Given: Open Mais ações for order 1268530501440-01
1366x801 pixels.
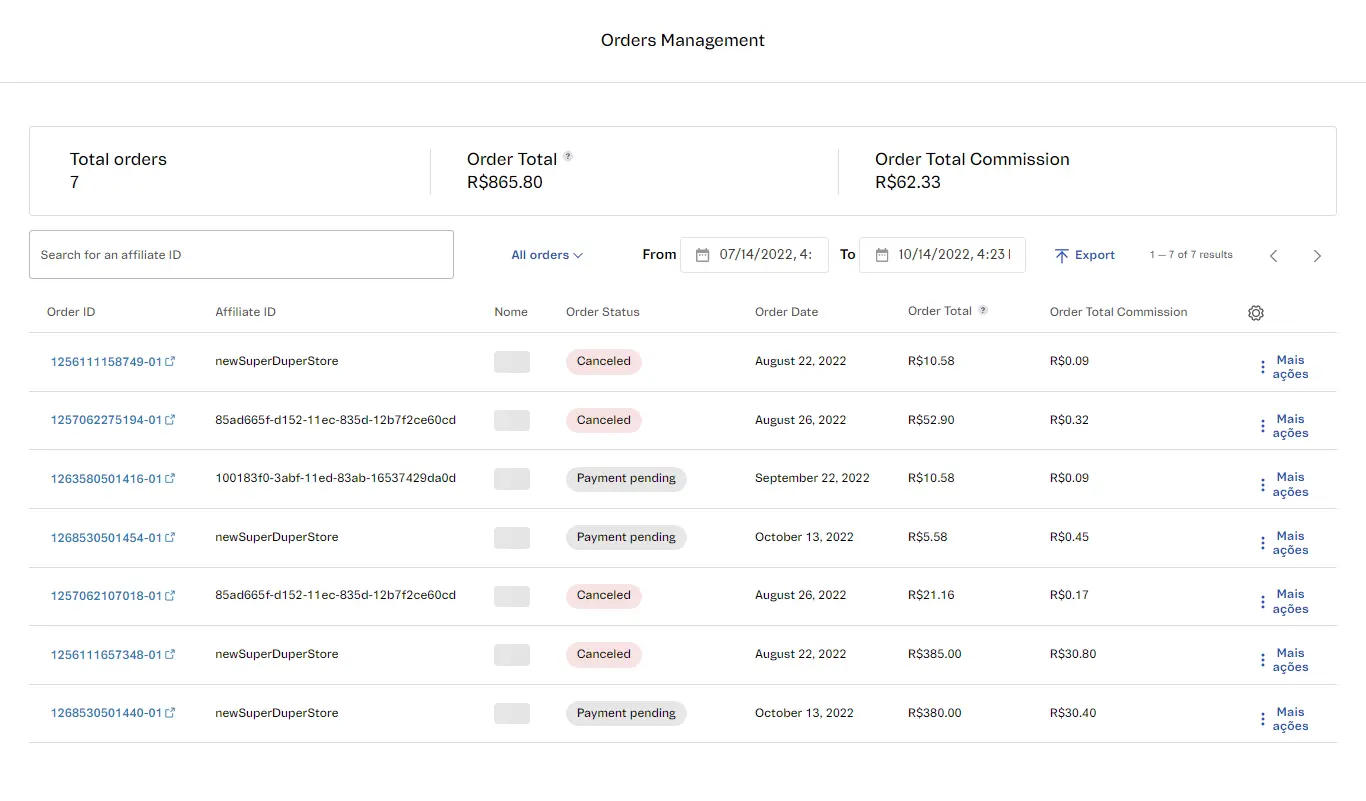Looking at the screenshot, I should coord(1283,719).
